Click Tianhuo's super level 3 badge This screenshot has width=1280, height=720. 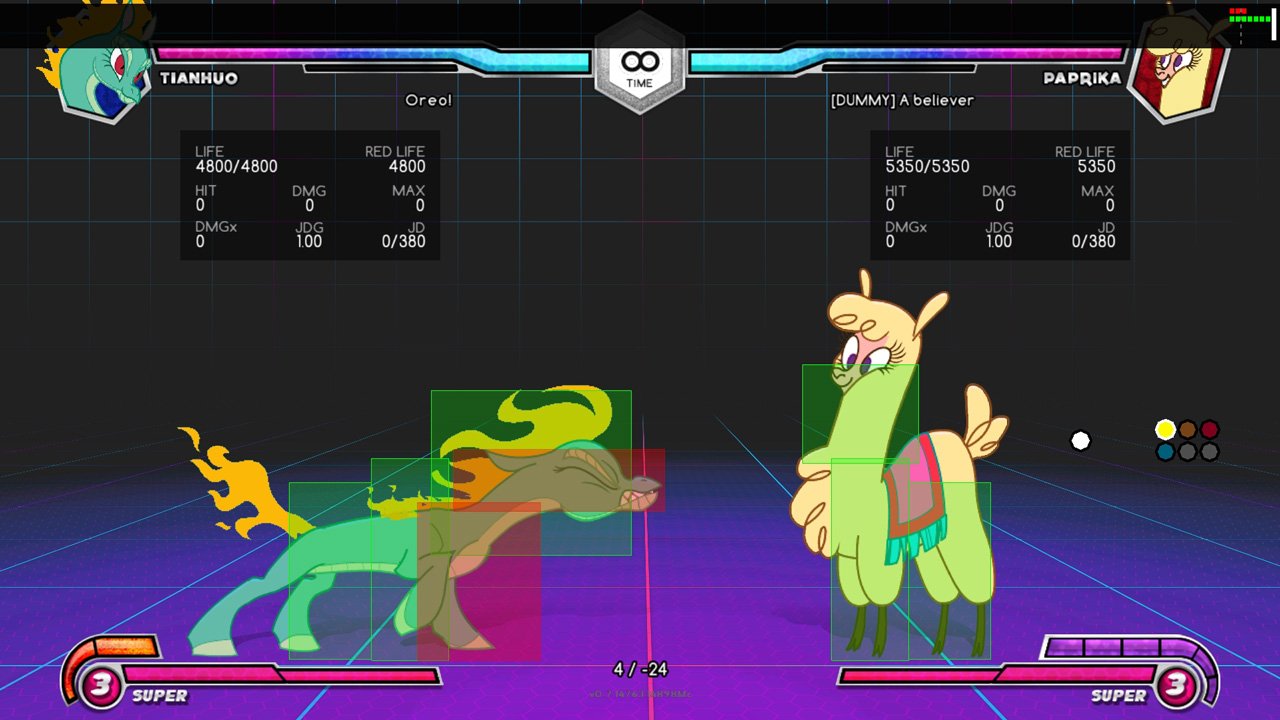point(100,685)
